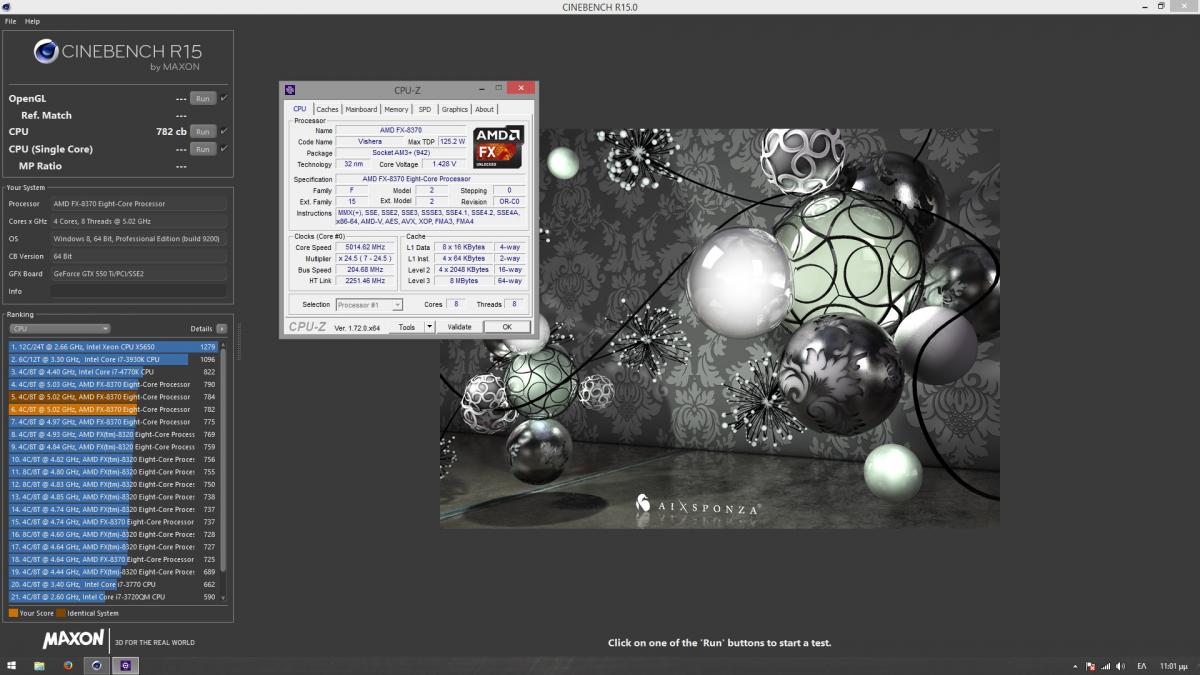Click the rendered scene image in Cinebench
The width and height of the screenshot is (1200, 675).
[x=719, y=328]
